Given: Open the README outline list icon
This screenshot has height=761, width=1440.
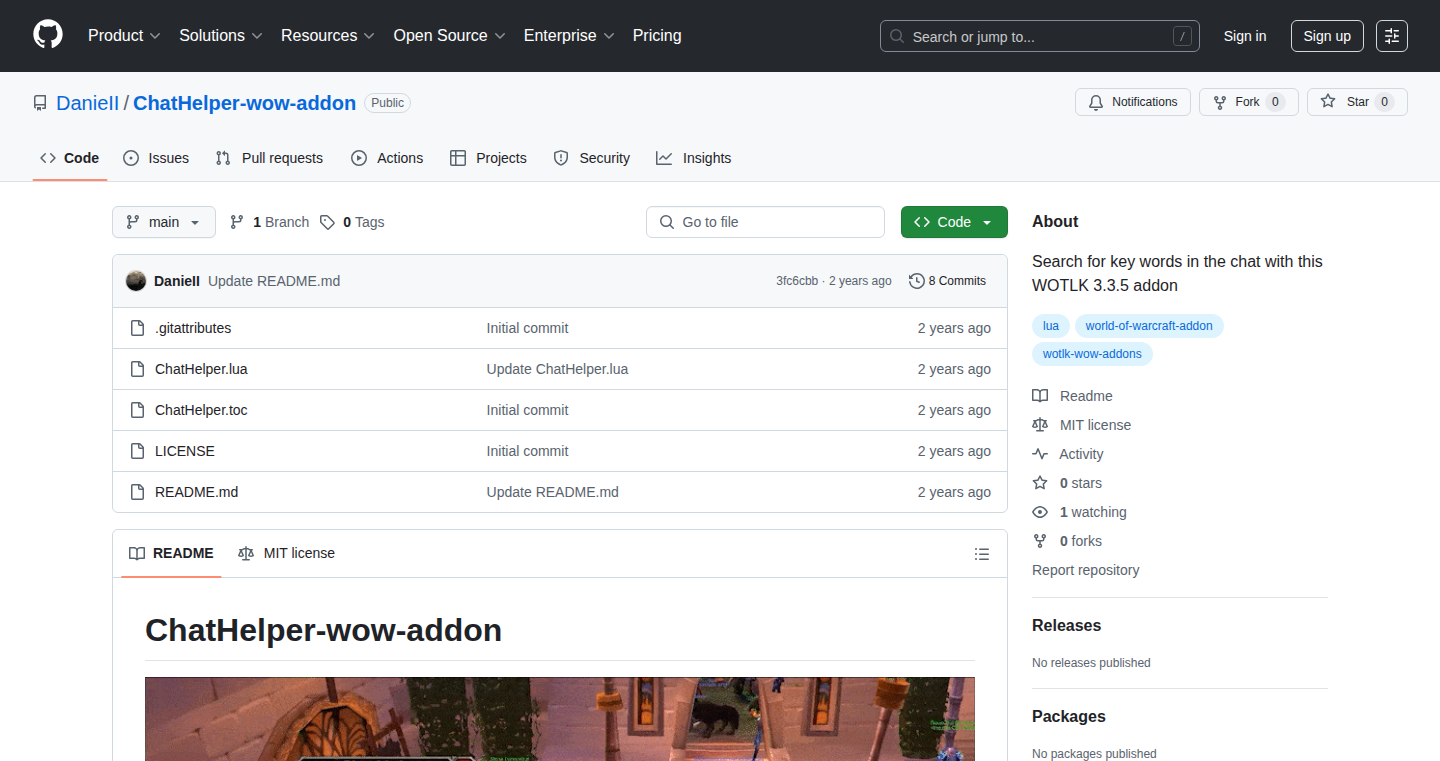Looking at the screenshot, I should (x=982, y=554).
